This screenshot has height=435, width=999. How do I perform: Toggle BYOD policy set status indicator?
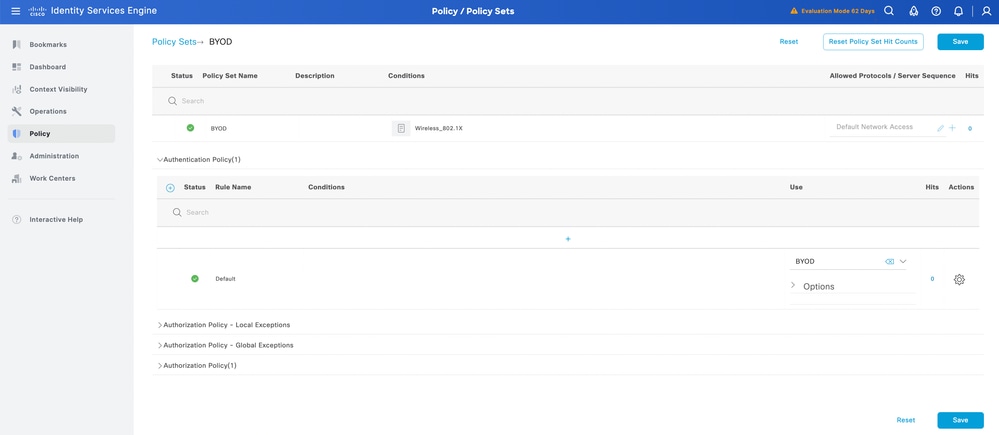click(x=190, y=127)
